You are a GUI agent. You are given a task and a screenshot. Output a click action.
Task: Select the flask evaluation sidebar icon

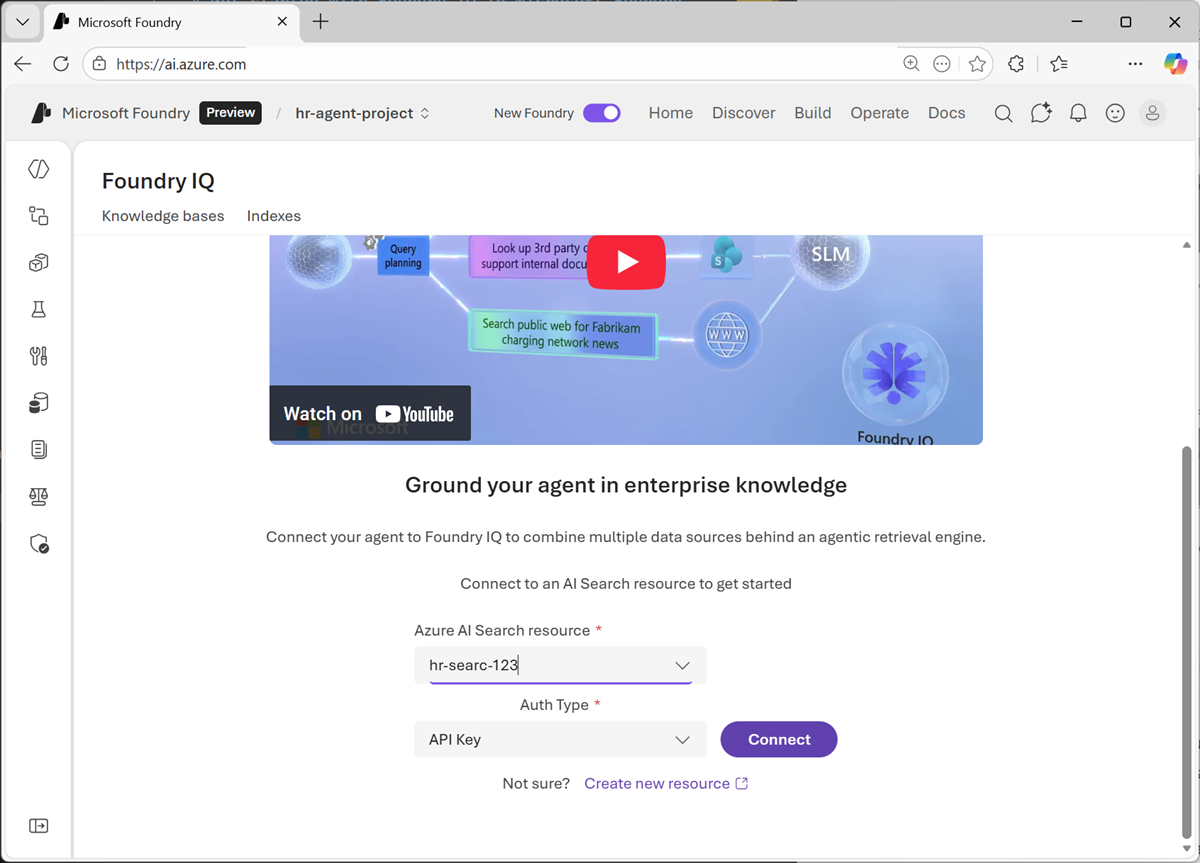[39, 309]
